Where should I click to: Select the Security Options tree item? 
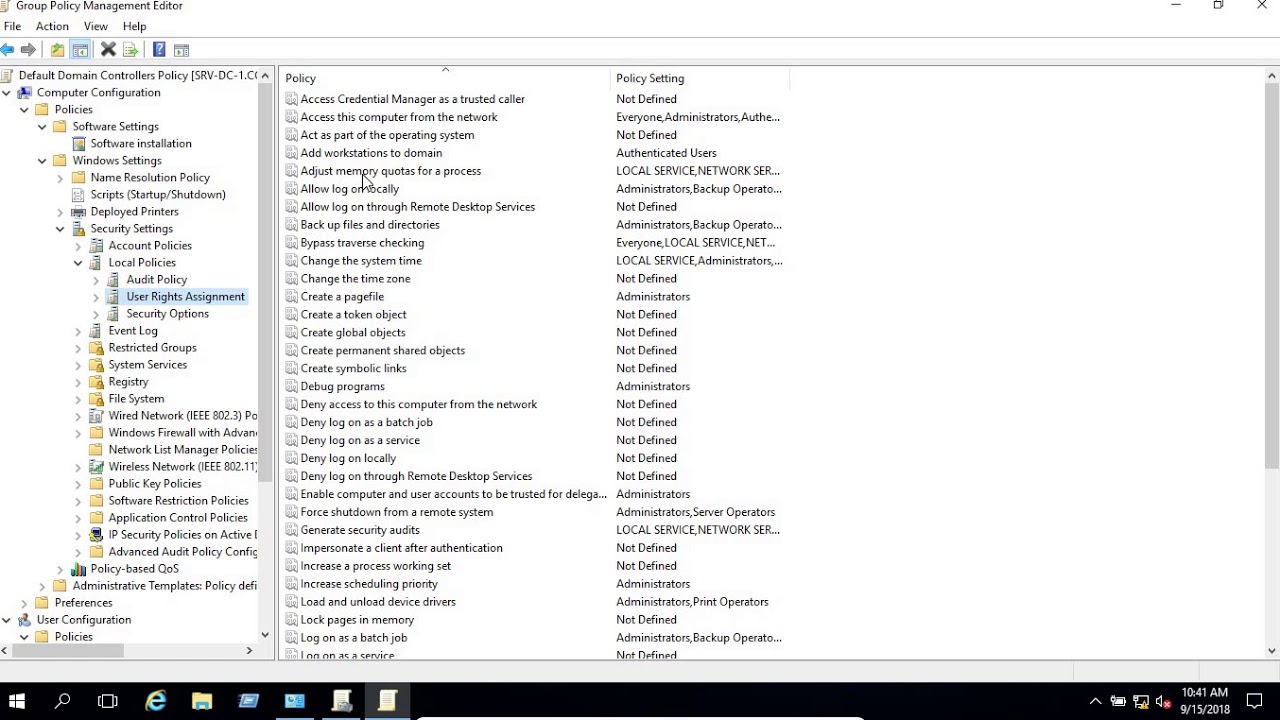pos(167,313)
